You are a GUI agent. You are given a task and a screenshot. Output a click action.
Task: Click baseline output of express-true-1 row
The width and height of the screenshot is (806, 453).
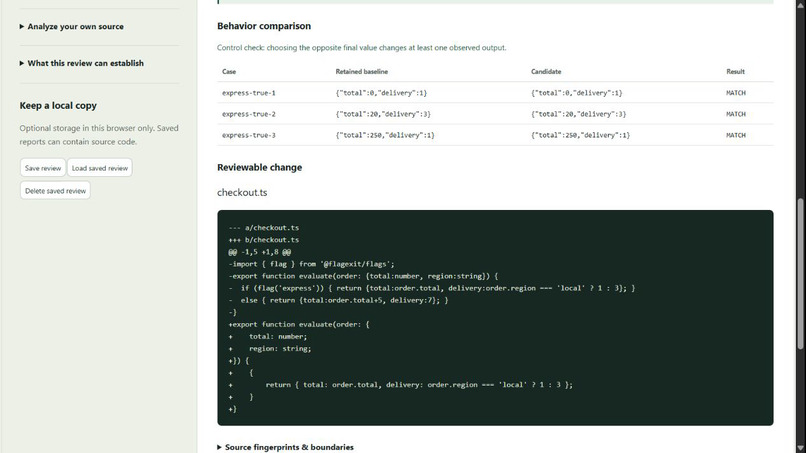(381, 93)
